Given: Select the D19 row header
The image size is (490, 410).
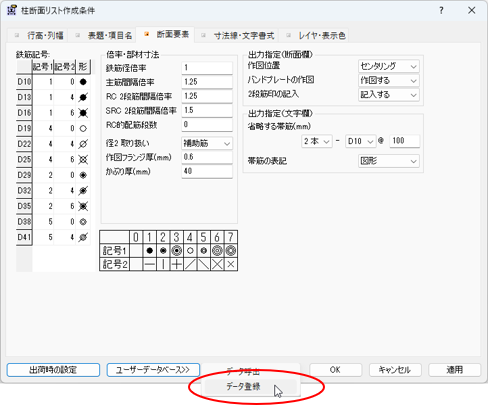Looking at the screenshot, I should 24,129.
